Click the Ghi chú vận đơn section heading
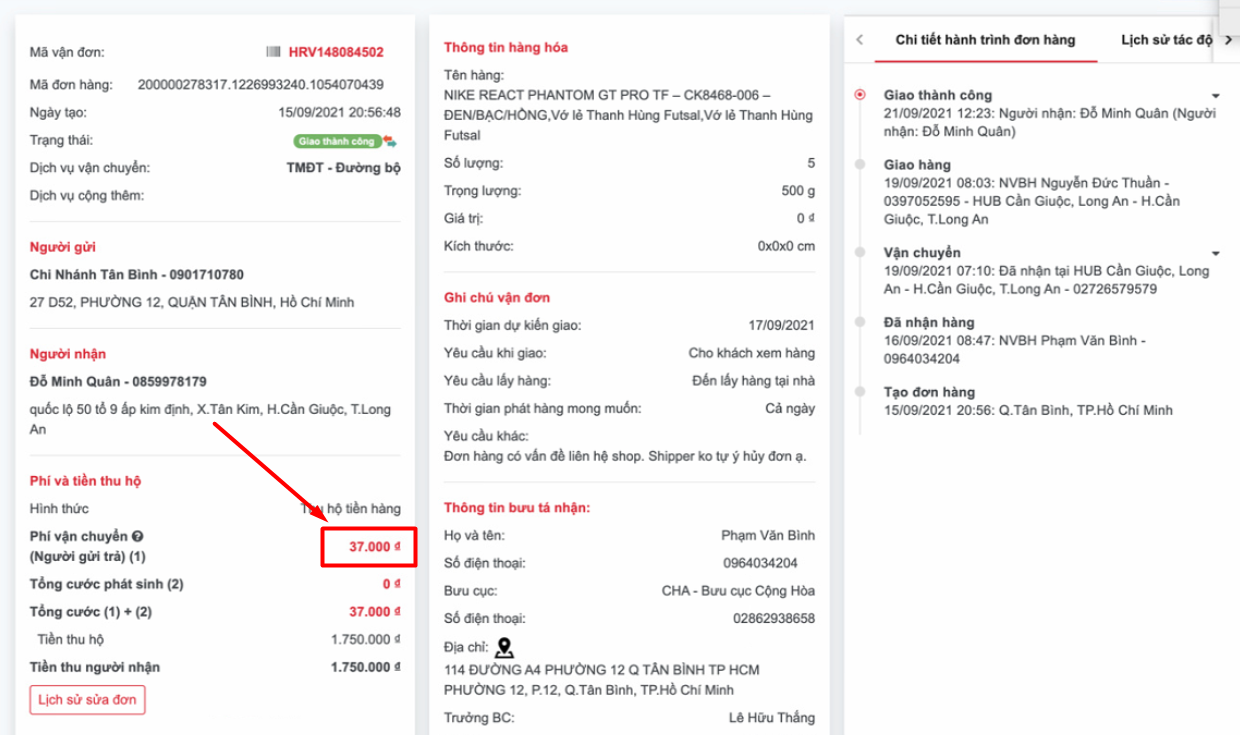 click(497, 297)
